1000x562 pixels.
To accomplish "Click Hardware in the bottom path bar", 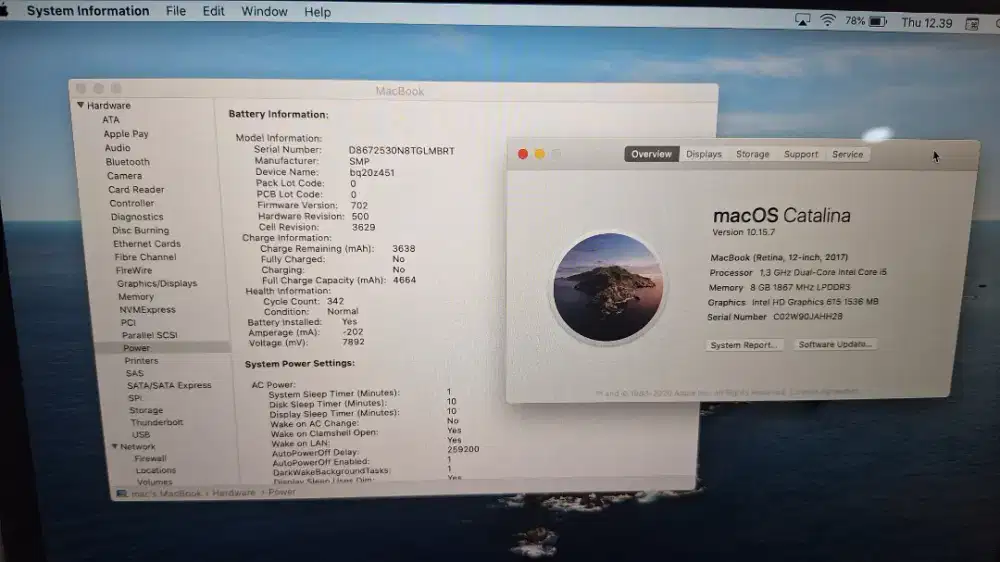I will pyautogui.click(x=233, y=492).
